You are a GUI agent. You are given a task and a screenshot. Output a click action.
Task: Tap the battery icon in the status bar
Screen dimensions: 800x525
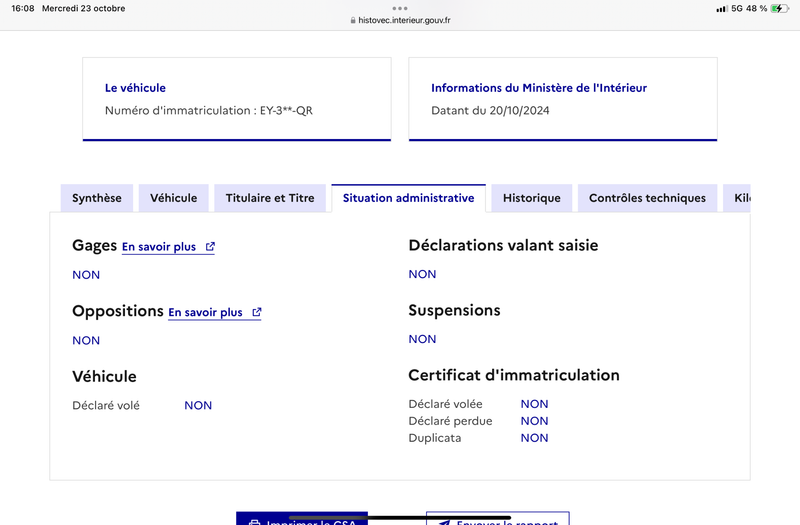(780, 8)
